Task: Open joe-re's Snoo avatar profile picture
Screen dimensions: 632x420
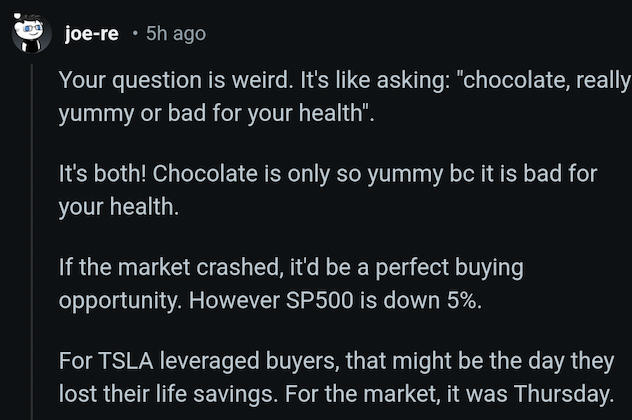Action: click(x=31, y=33)
